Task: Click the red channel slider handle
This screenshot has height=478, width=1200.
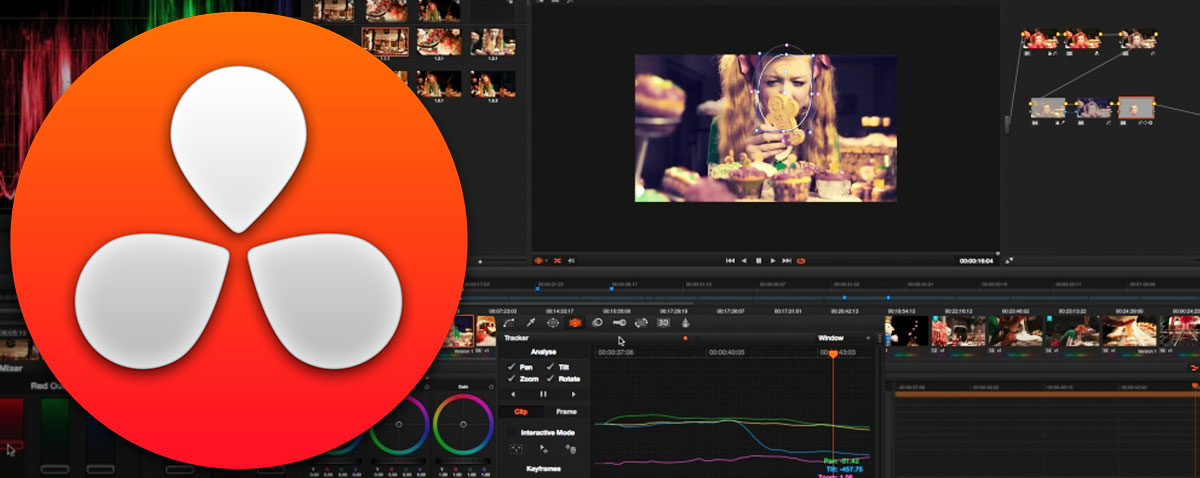Action: pos(11,445)
